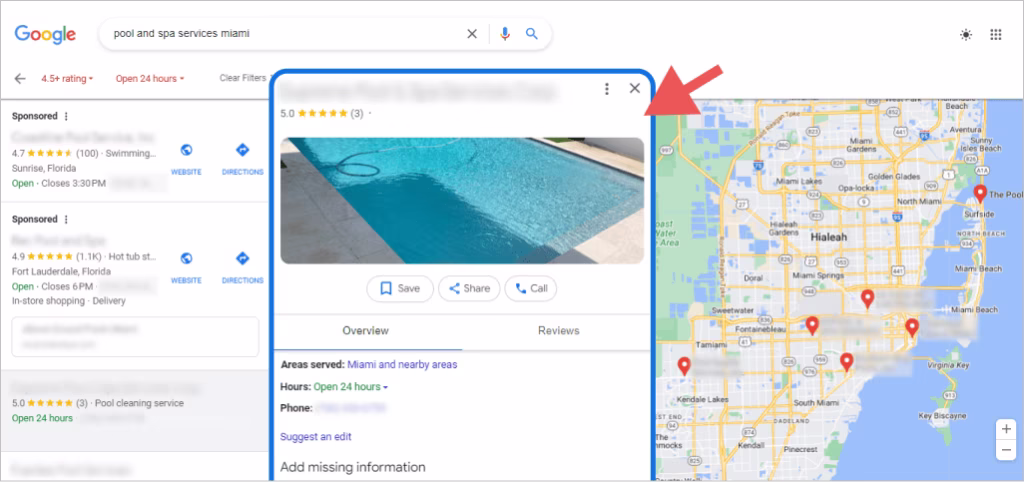Open the Open 24 hours filter dropdown
Image resolution: width=1024 pixels, height=482 pixels.
[x=150, y=78]
